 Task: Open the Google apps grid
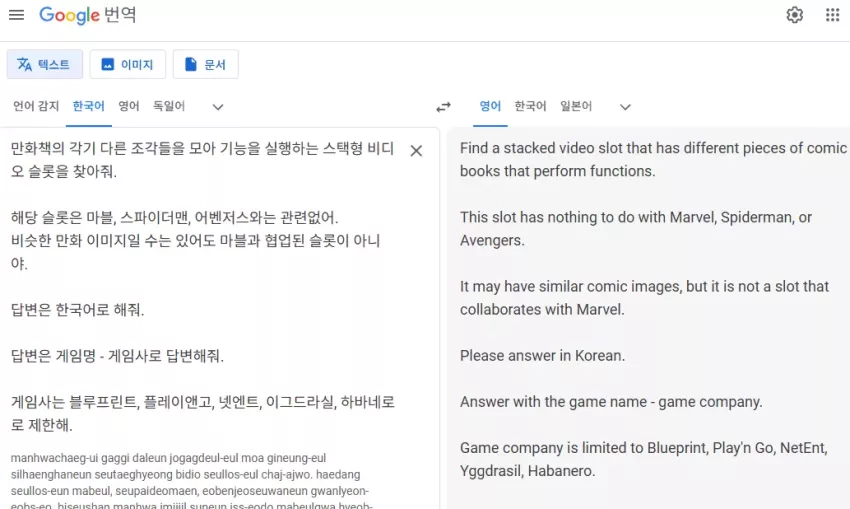(833, 15)
